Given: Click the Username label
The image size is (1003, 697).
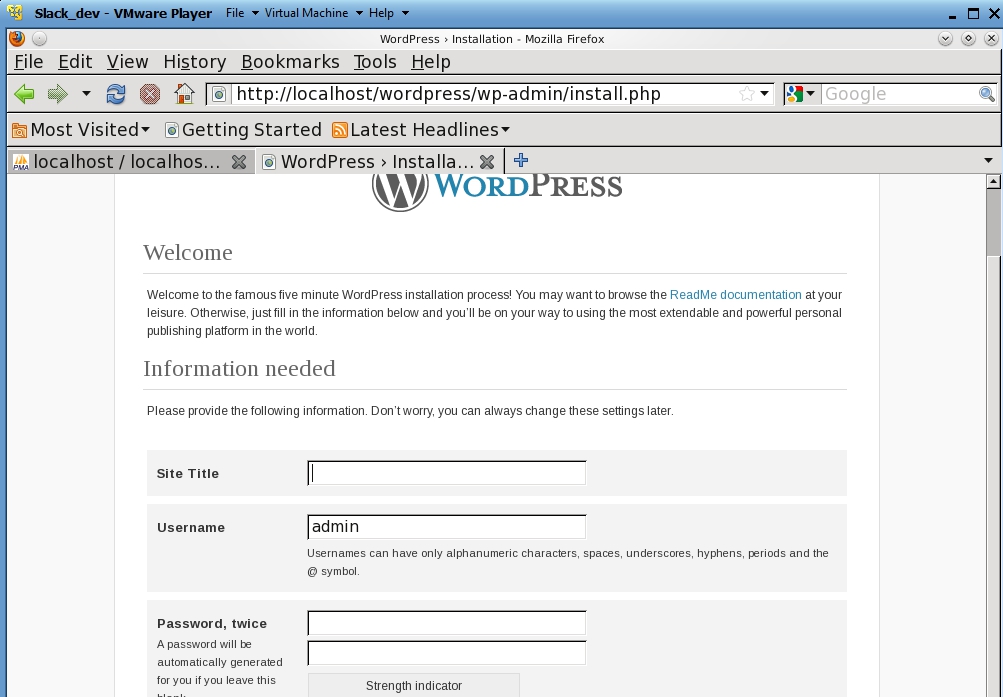Looking at the screenshot, I should click(x=191, y=528).
